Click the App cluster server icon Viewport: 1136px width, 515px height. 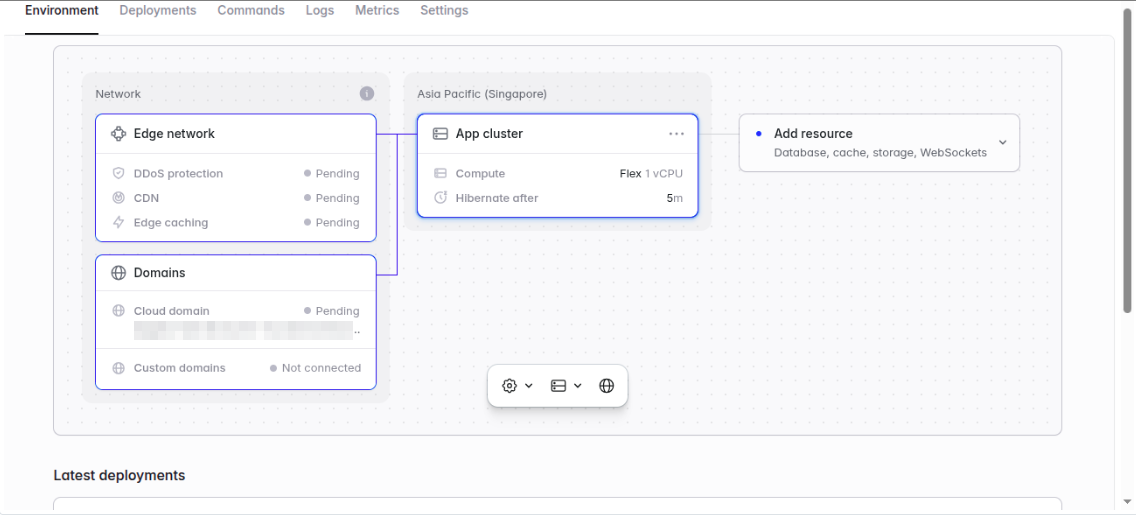(440, 134)
